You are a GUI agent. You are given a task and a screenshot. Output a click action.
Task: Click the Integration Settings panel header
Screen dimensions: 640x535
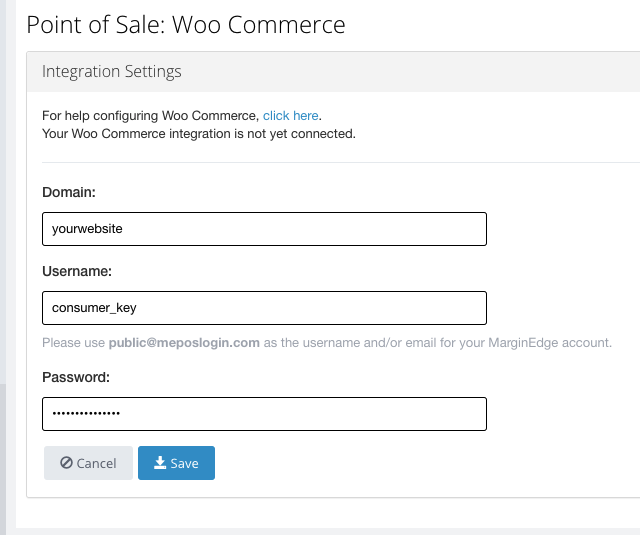pyautogui.click(x=112, y=72)
